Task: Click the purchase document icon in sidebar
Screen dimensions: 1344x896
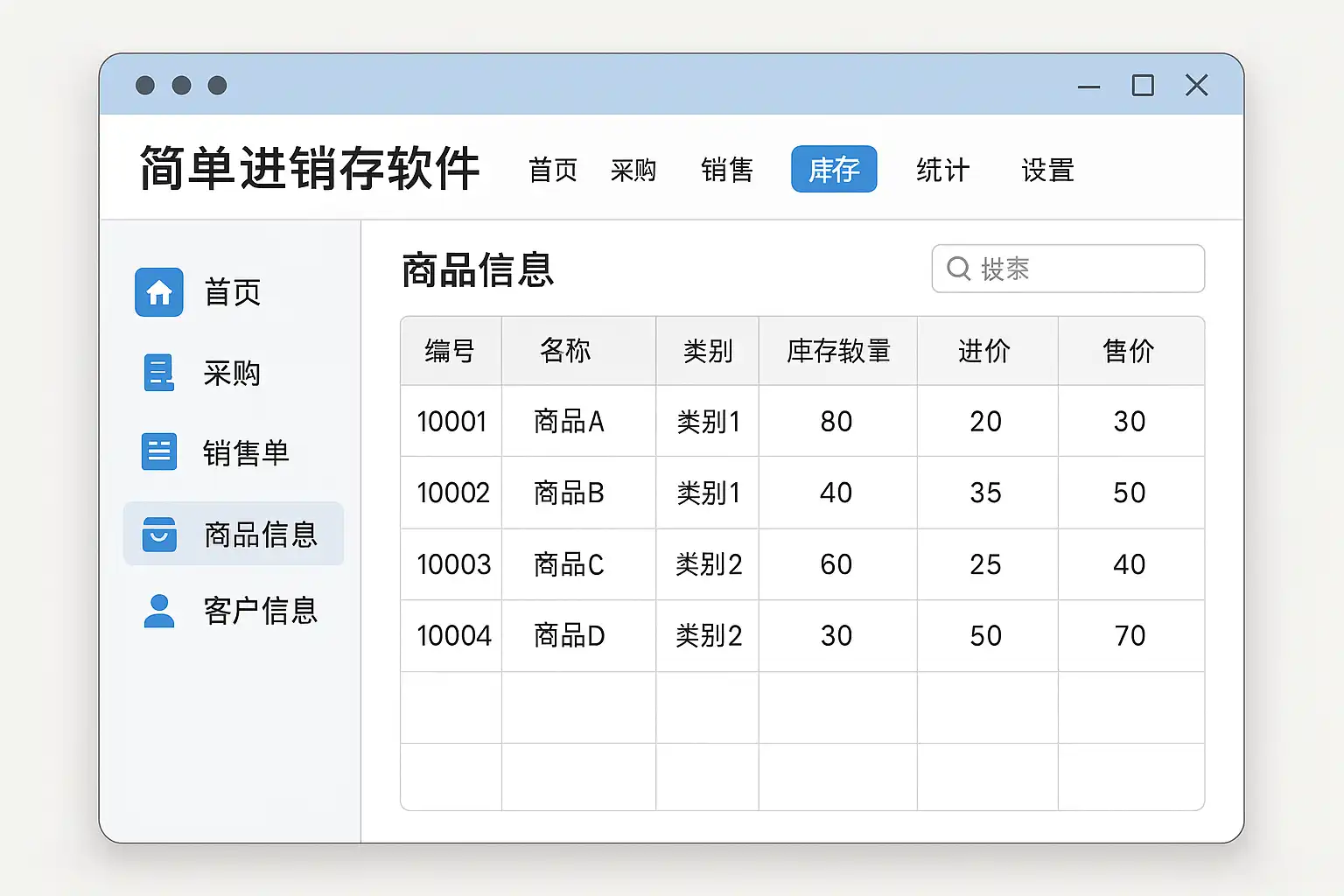Action: 159,373
